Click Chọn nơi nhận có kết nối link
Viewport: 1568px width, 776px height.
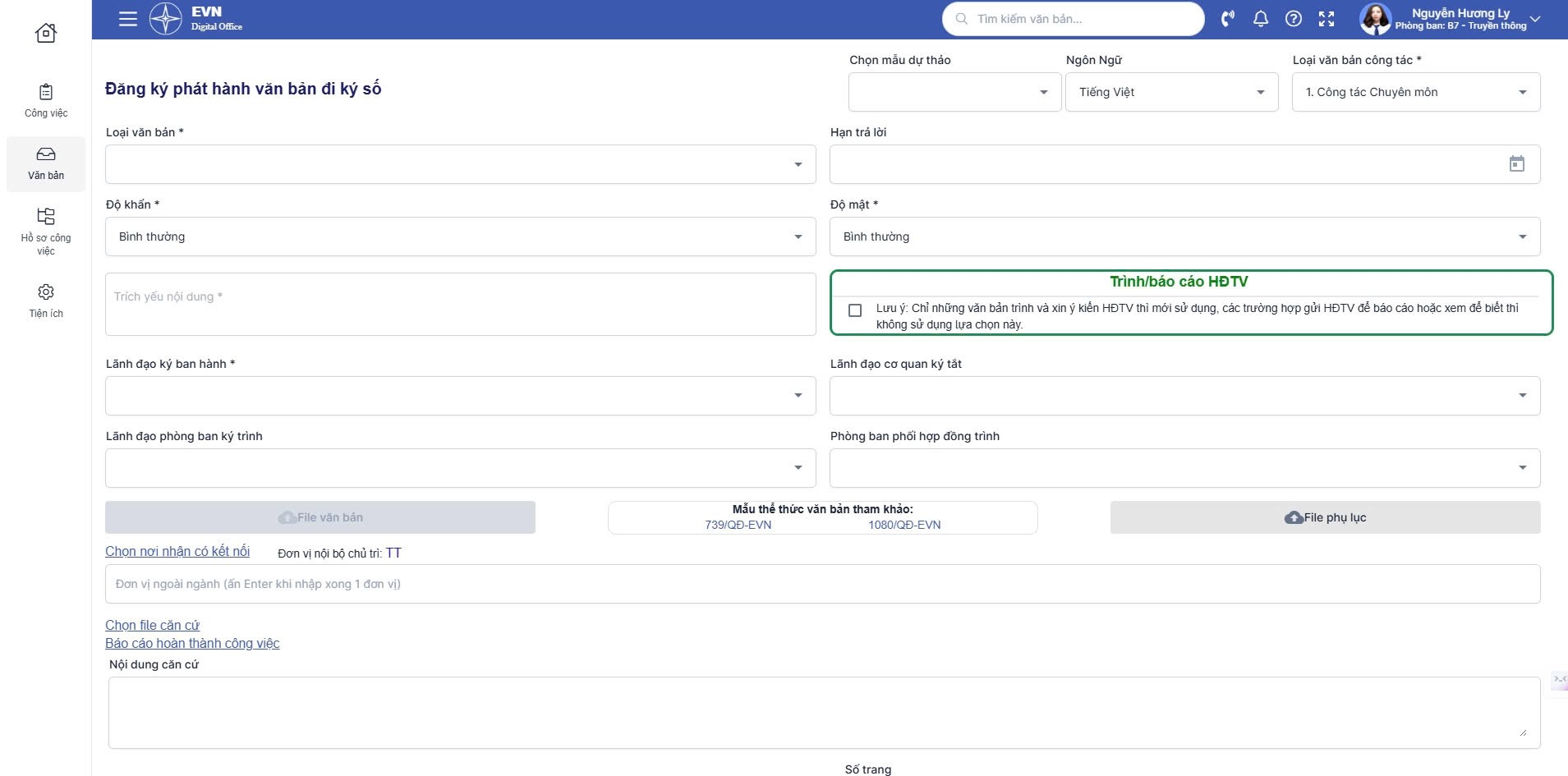click(x=177, y=552)
